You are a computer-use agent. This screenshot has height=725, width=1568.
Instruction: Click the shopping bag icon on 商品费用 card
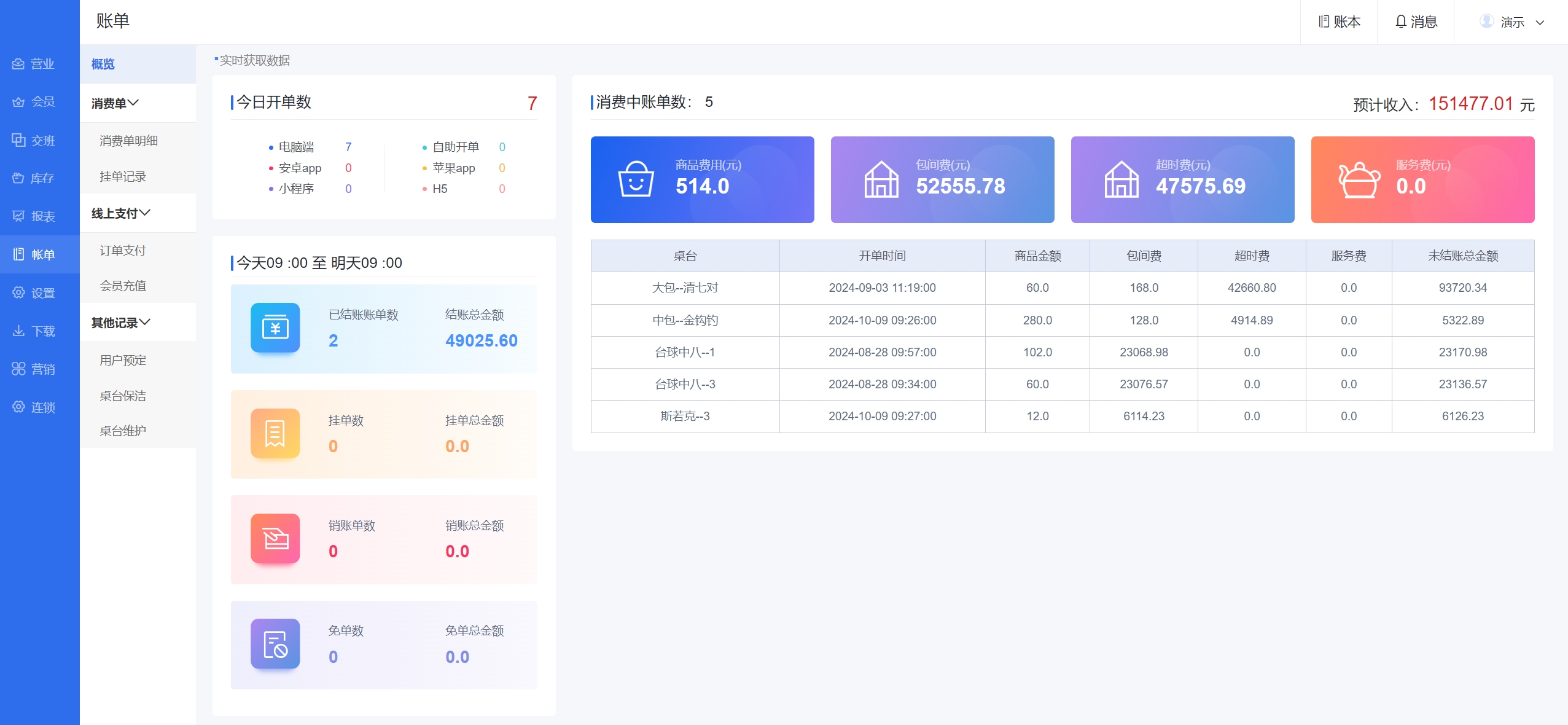(x=635, y=179)
